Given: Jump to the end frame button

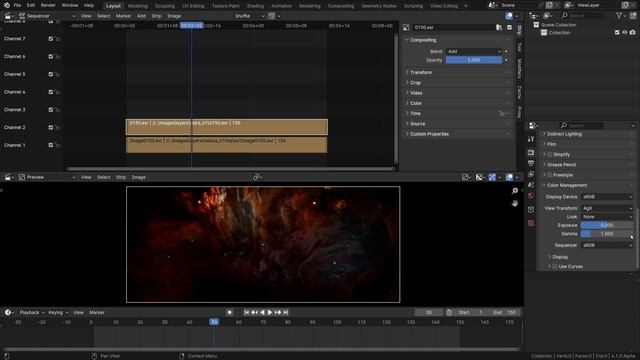Looking at the screenshot, I should click(286, 312).
